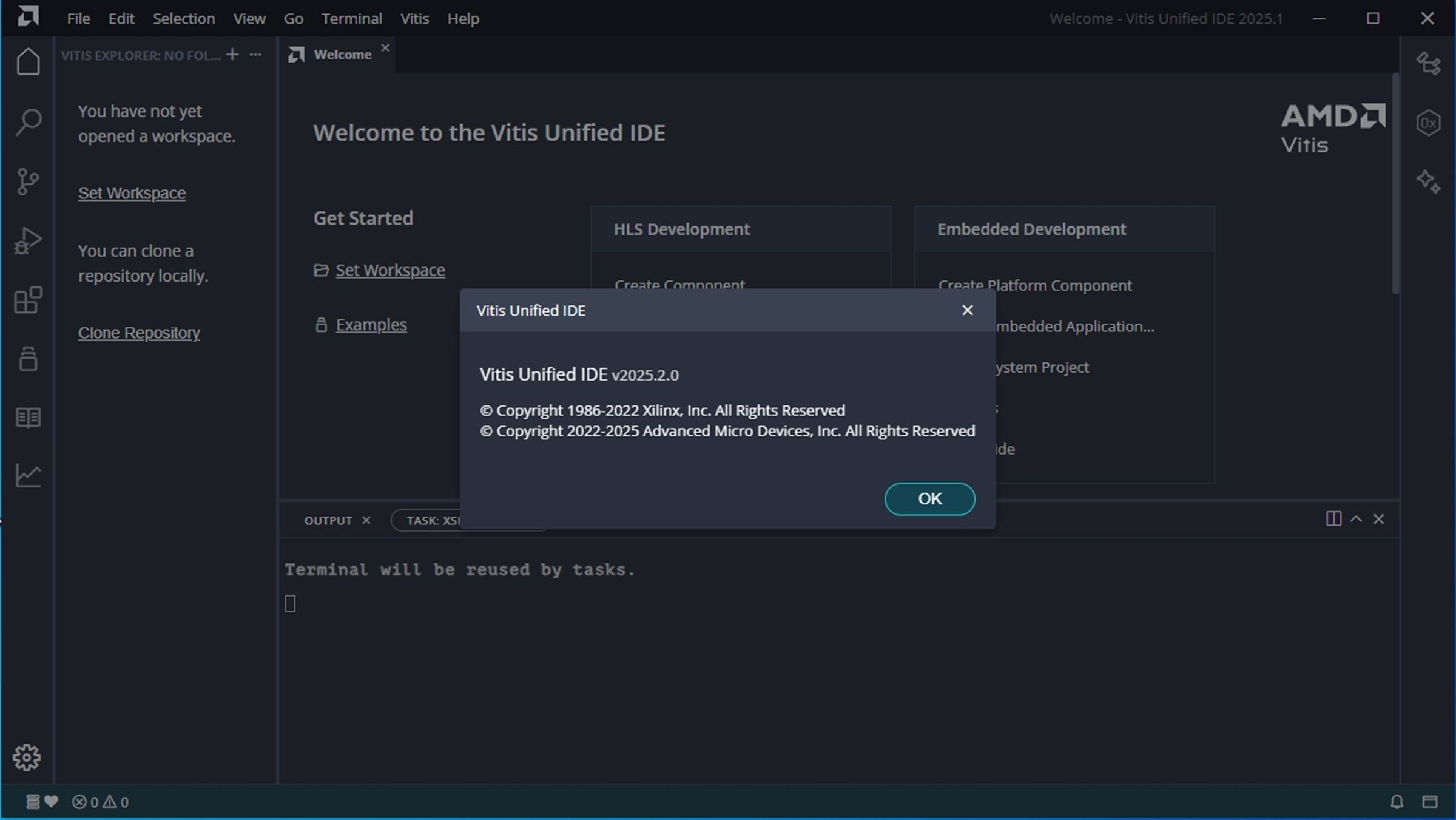The width and height of the screenshot is (1456, 820).
Task: Open Source Control view icon
Action: pyautogui.click(x=28, y=181)
